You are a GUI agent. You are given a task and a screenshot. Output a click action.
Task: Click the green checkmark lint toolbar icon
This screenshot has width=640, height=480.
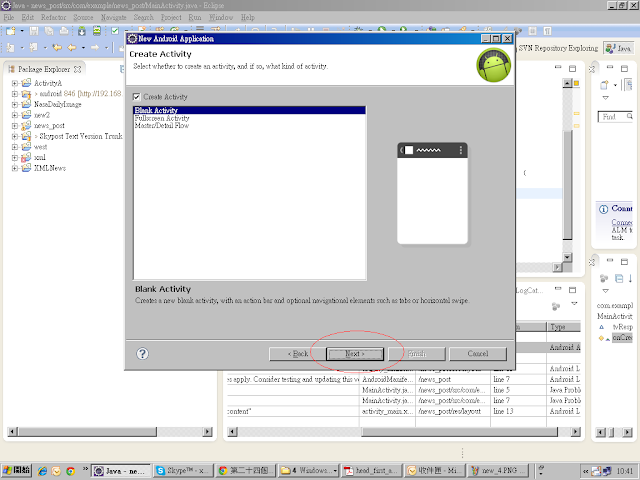click(x=115, y=31)
